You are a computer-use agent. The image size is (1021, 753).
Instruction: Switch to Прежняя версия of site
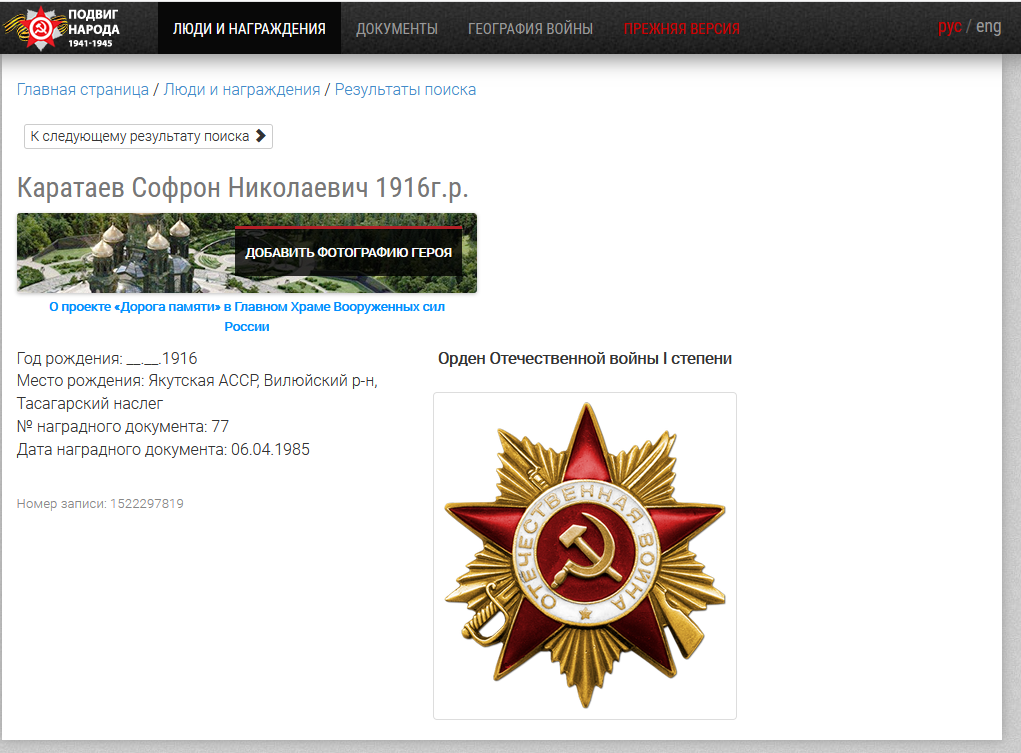tap(681, 29)
